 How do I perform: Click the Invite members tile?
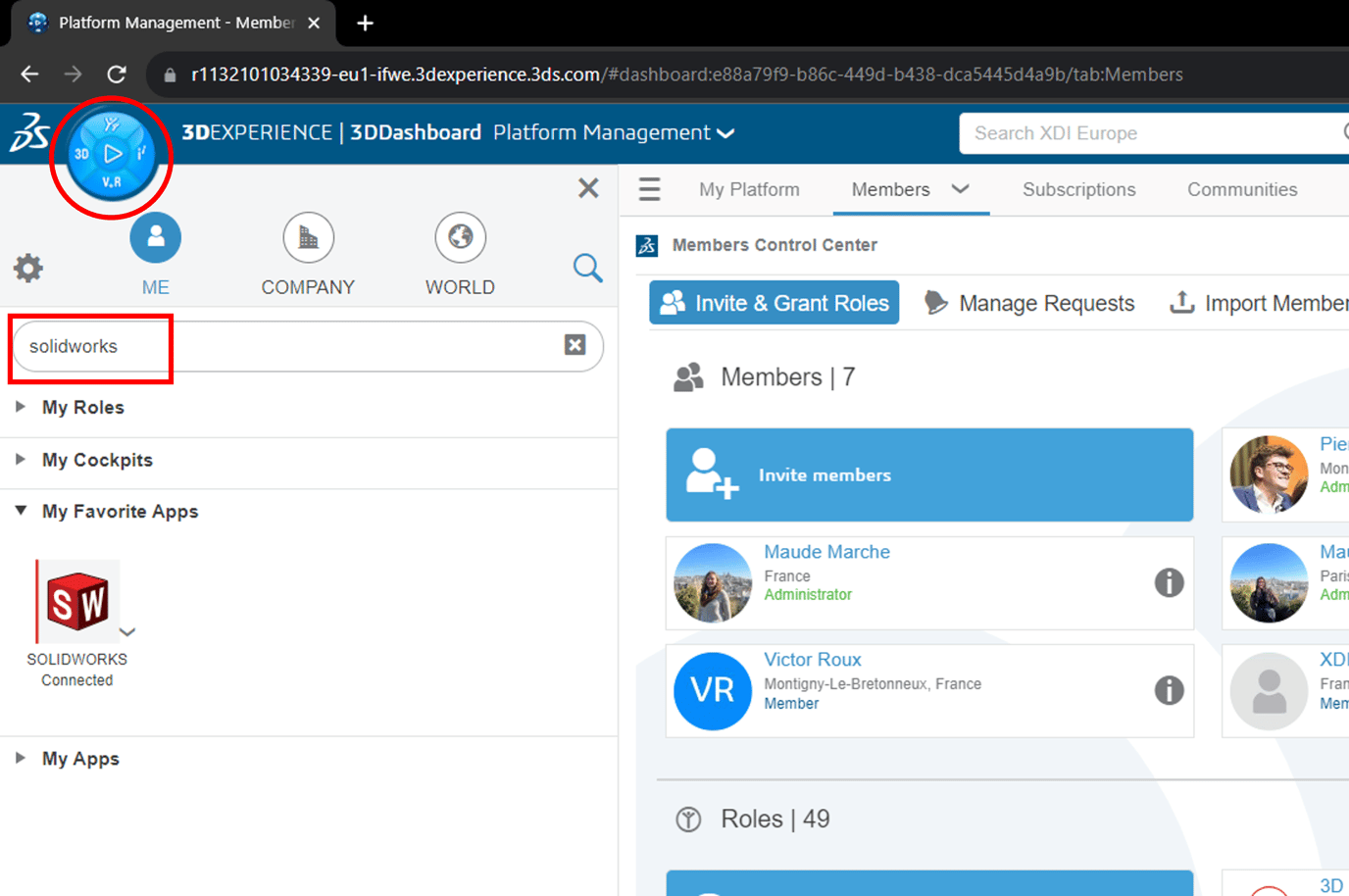(928, 474)
